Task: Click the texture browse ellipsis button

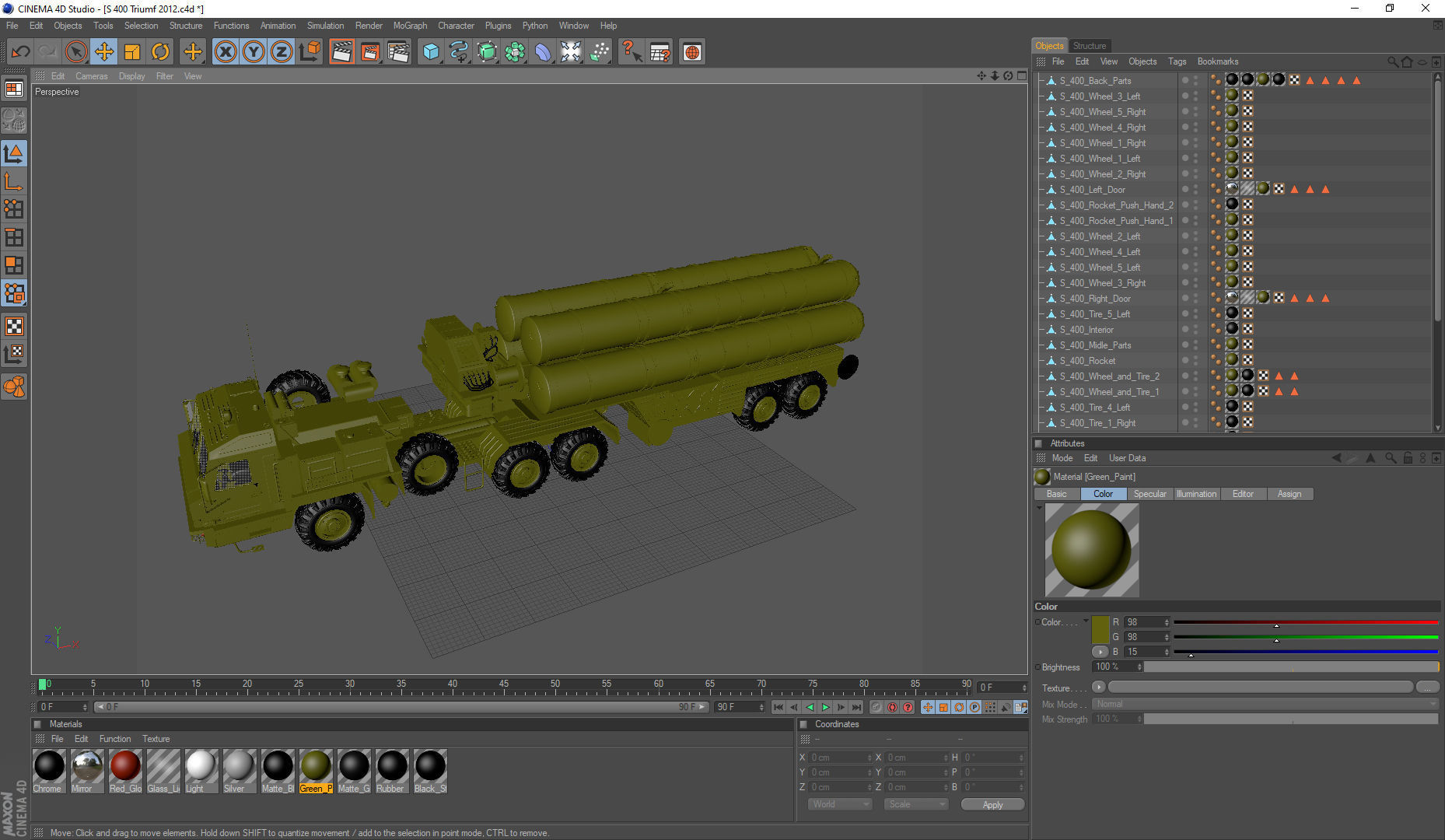Action: (1427, 688)
